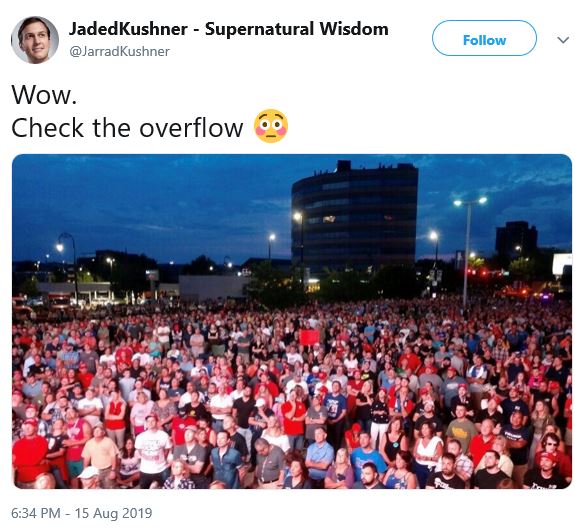The image size is (575, 529).
Task: Click the man in the light blue button shirt
Action: coord(319,455)
